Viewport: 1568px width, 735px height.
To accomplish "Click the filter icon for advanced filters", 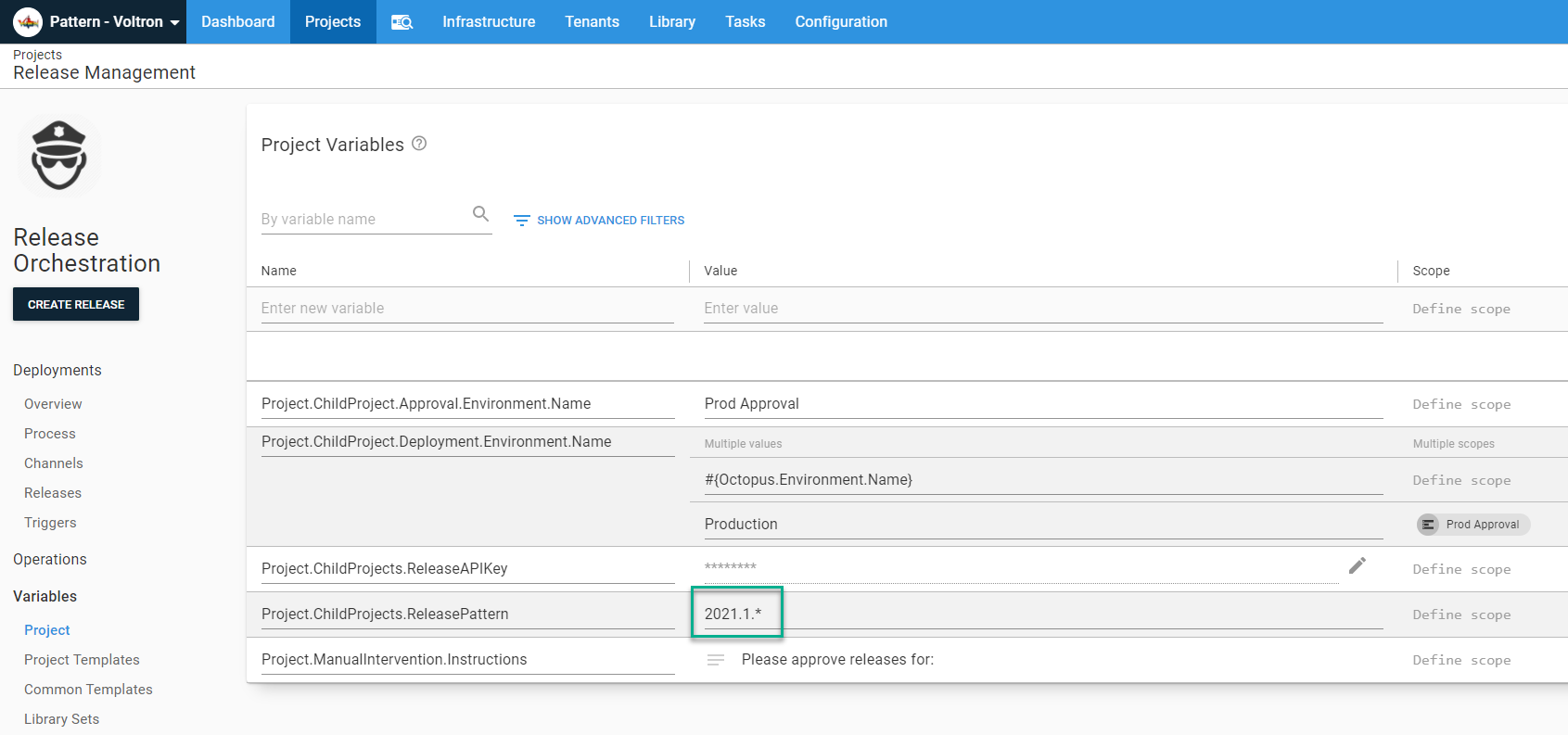I will (522, 221).
